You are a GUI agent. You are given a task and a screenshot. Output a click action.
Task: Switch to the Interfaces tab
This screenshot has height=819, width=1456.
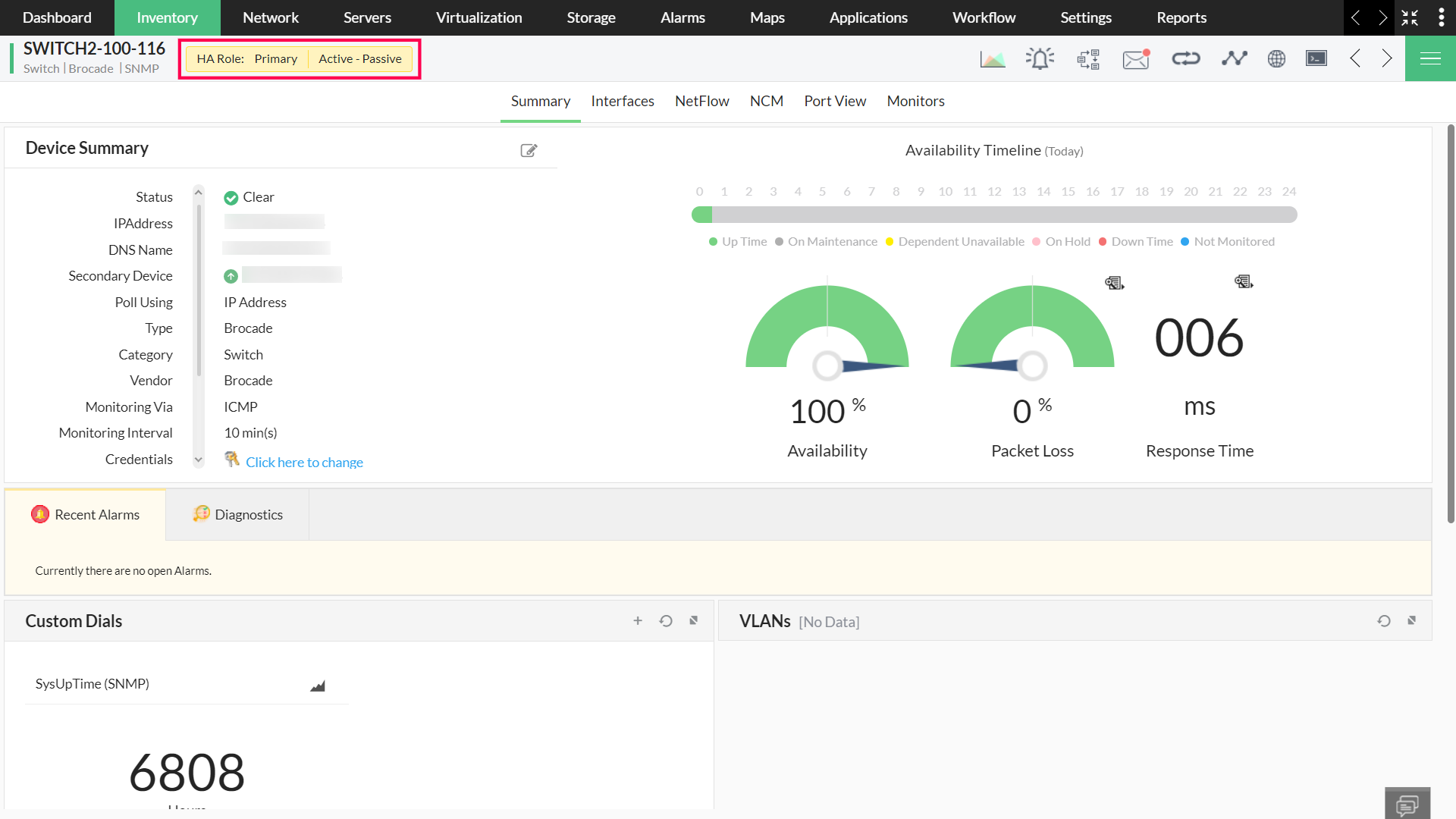(622, 101)
